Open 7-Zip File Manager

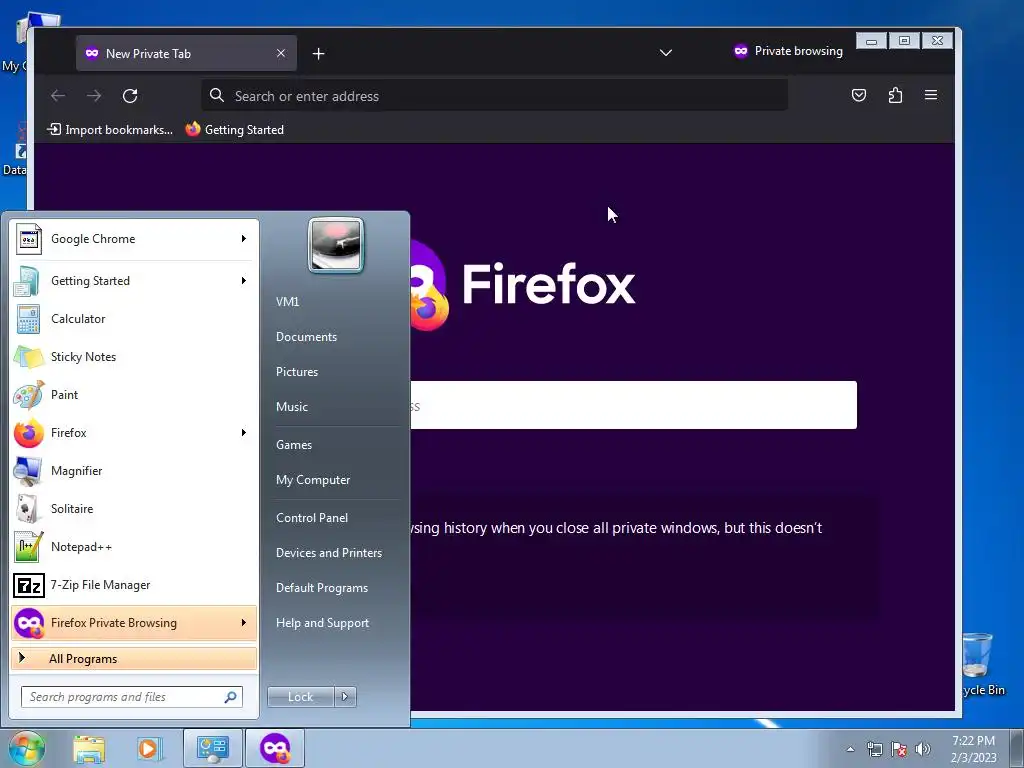(134, 585)
